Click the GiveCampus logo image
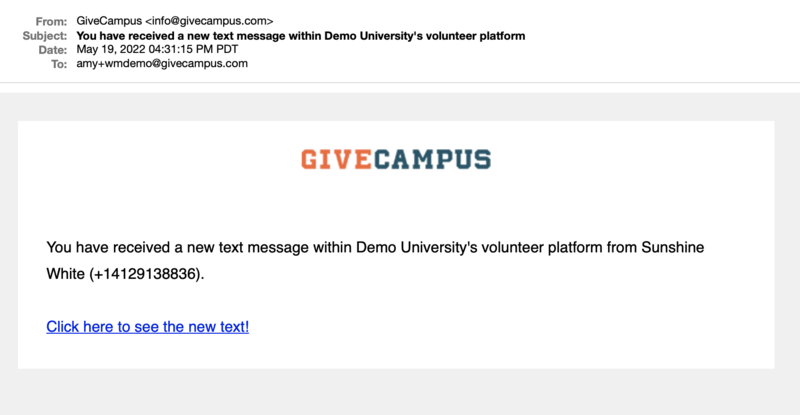 coord(396,159)
